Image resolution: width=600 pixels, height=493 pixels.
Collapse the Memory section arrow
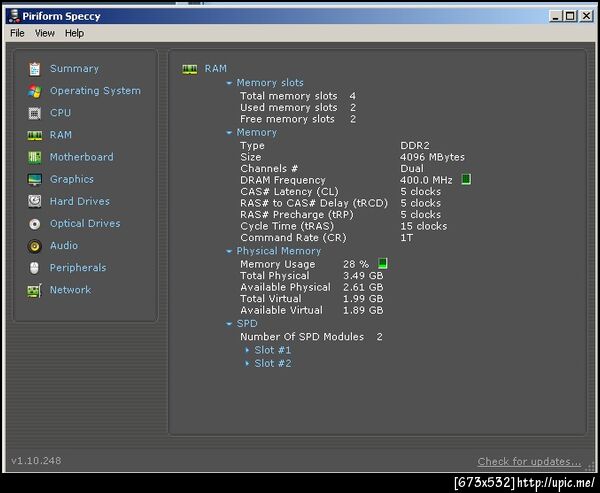pos(229,133)
